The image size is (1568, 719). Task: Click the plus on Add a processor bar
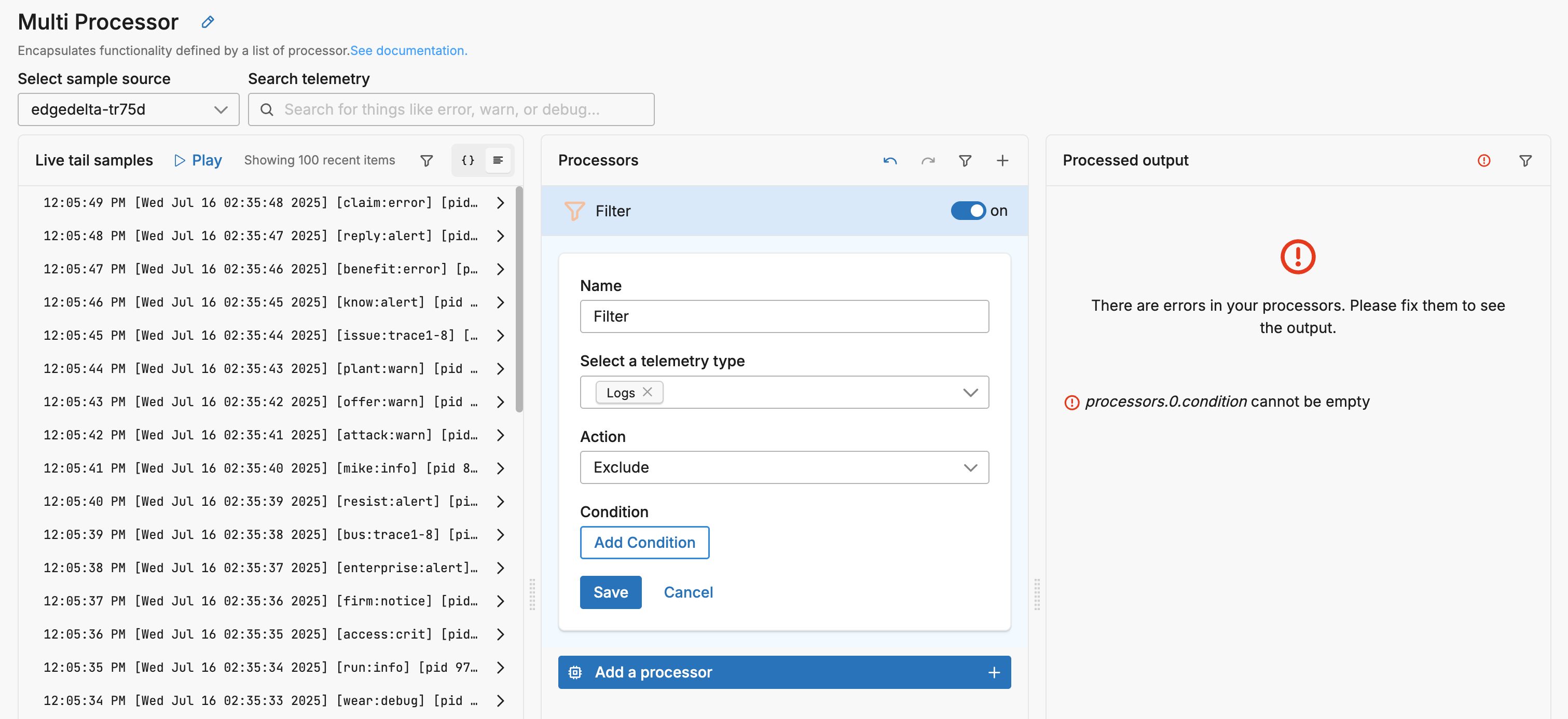click(x=994, y=672)
